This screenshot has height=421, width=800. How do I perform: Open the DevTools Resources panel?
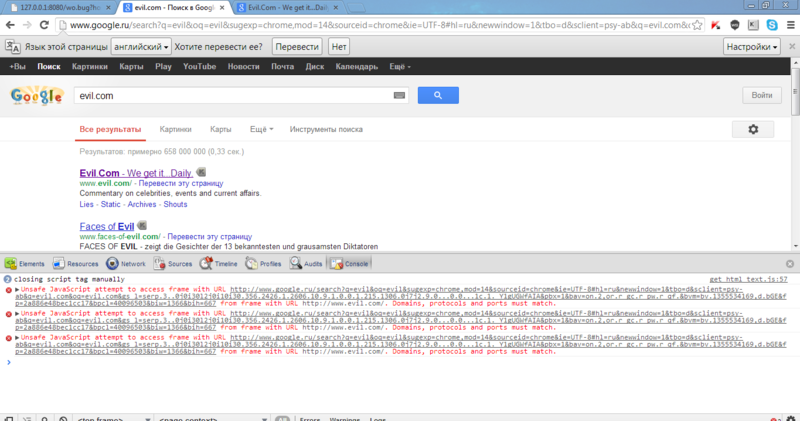(x=76, y=263)
